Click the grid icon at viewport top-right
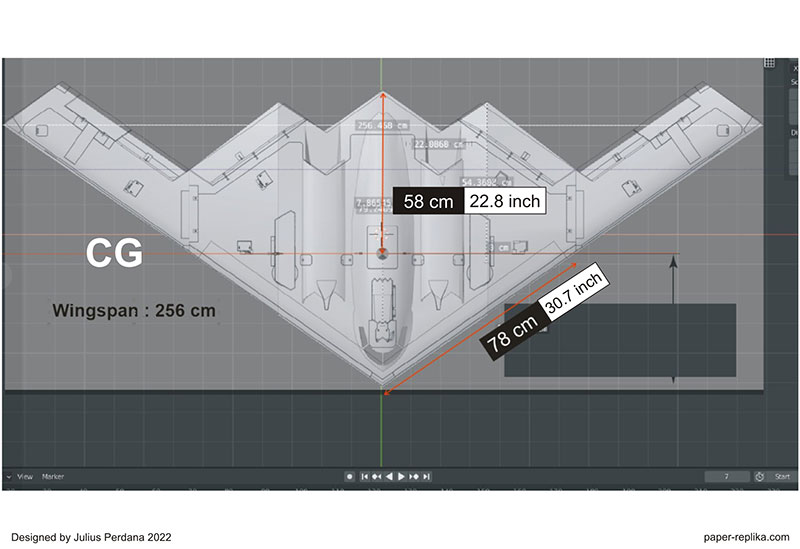This screenshot has width=800, height=549. [x=769, y=63]
